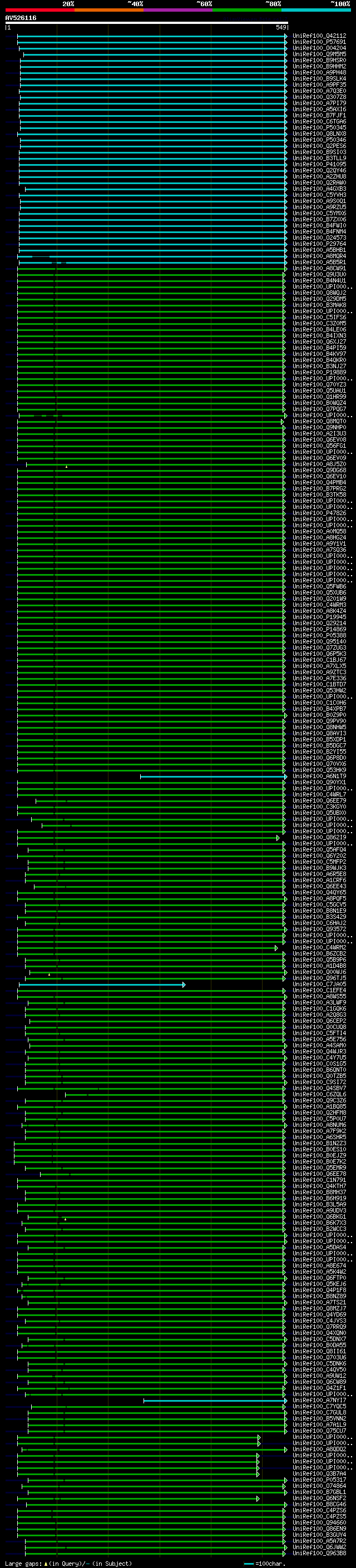Click the red 20% identity legend segment
The image size is (356, 1568).
point(39,10)
